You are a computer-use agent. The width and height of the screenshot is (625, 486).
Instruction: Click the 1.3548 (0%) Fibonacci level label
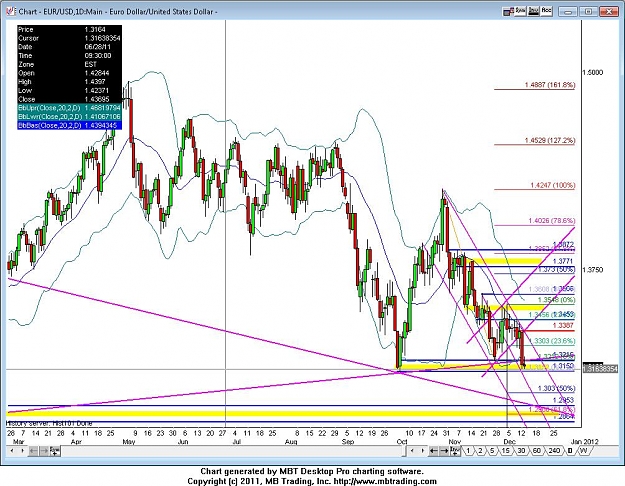(556, 300)
